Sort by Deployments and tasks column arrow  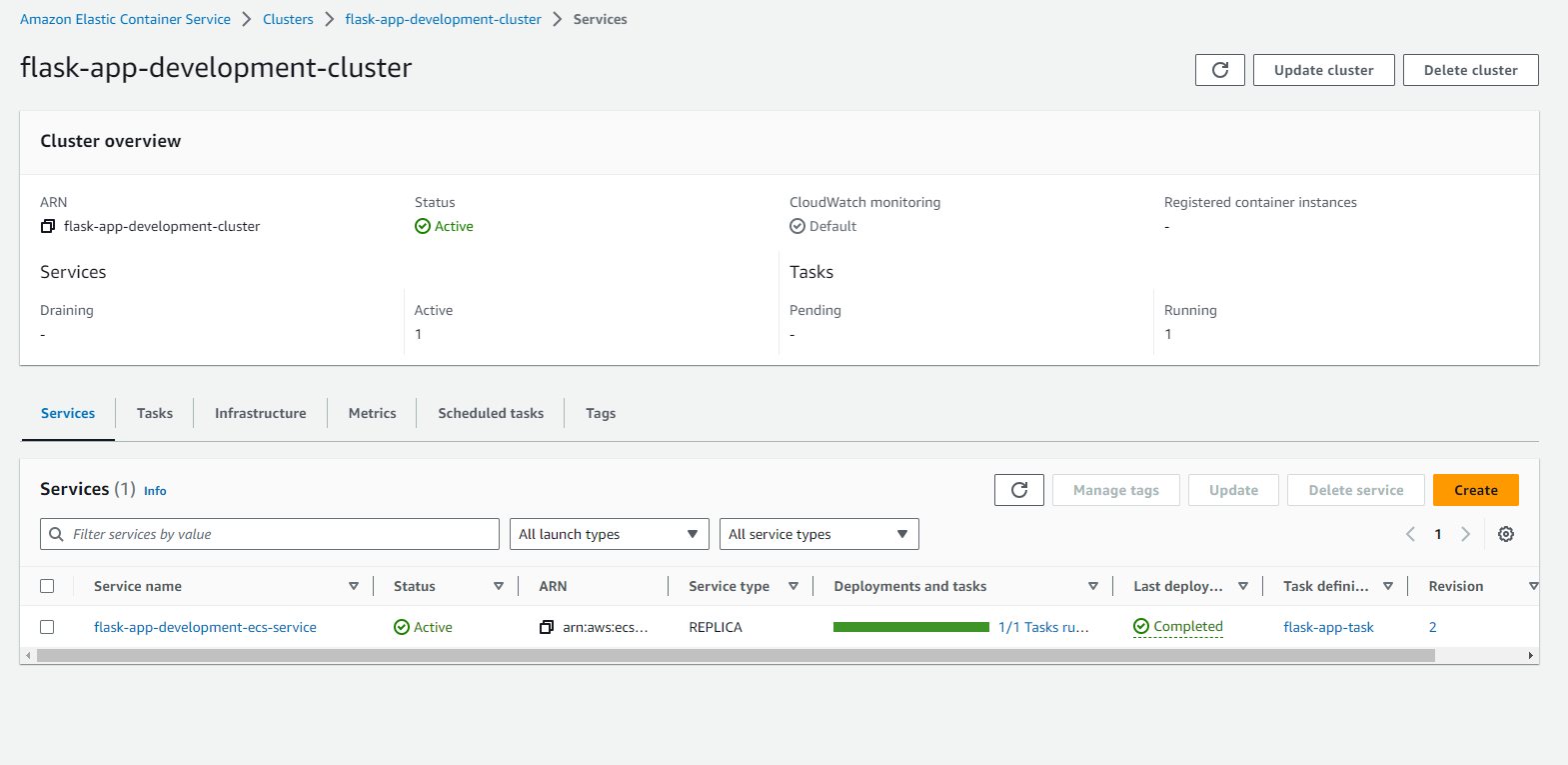coord(1093,586)
